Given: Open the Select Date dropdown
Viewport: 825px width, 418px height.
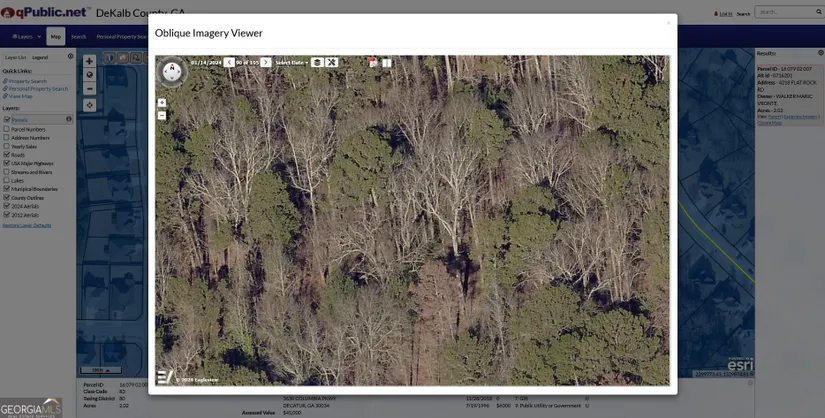Looking at the screenshot, I should pyautogui.click(x=291, y=62).
